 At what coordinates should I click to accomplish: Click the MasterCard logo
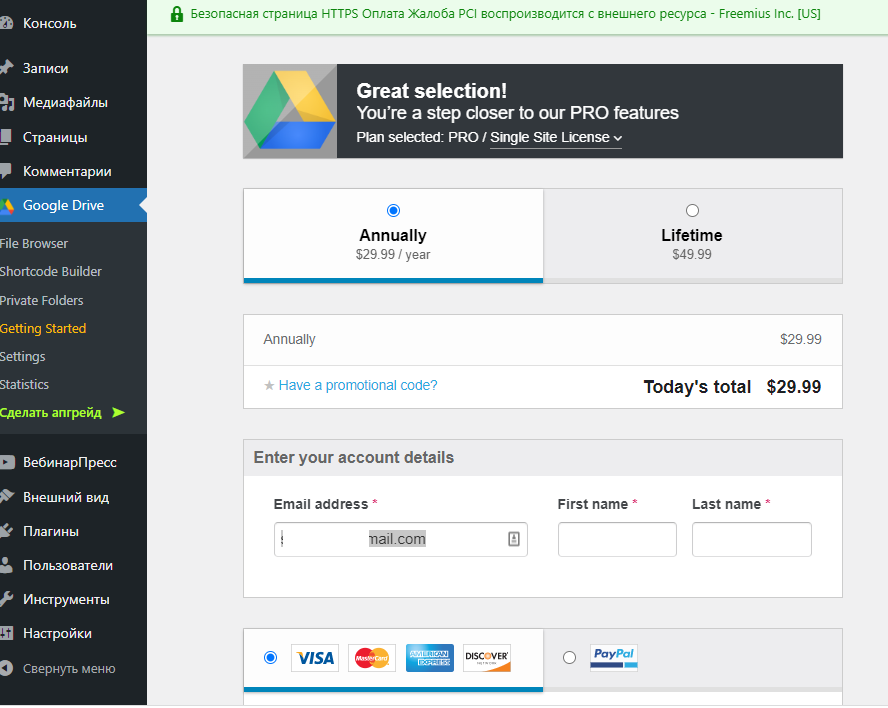click(x=372, y=658)
